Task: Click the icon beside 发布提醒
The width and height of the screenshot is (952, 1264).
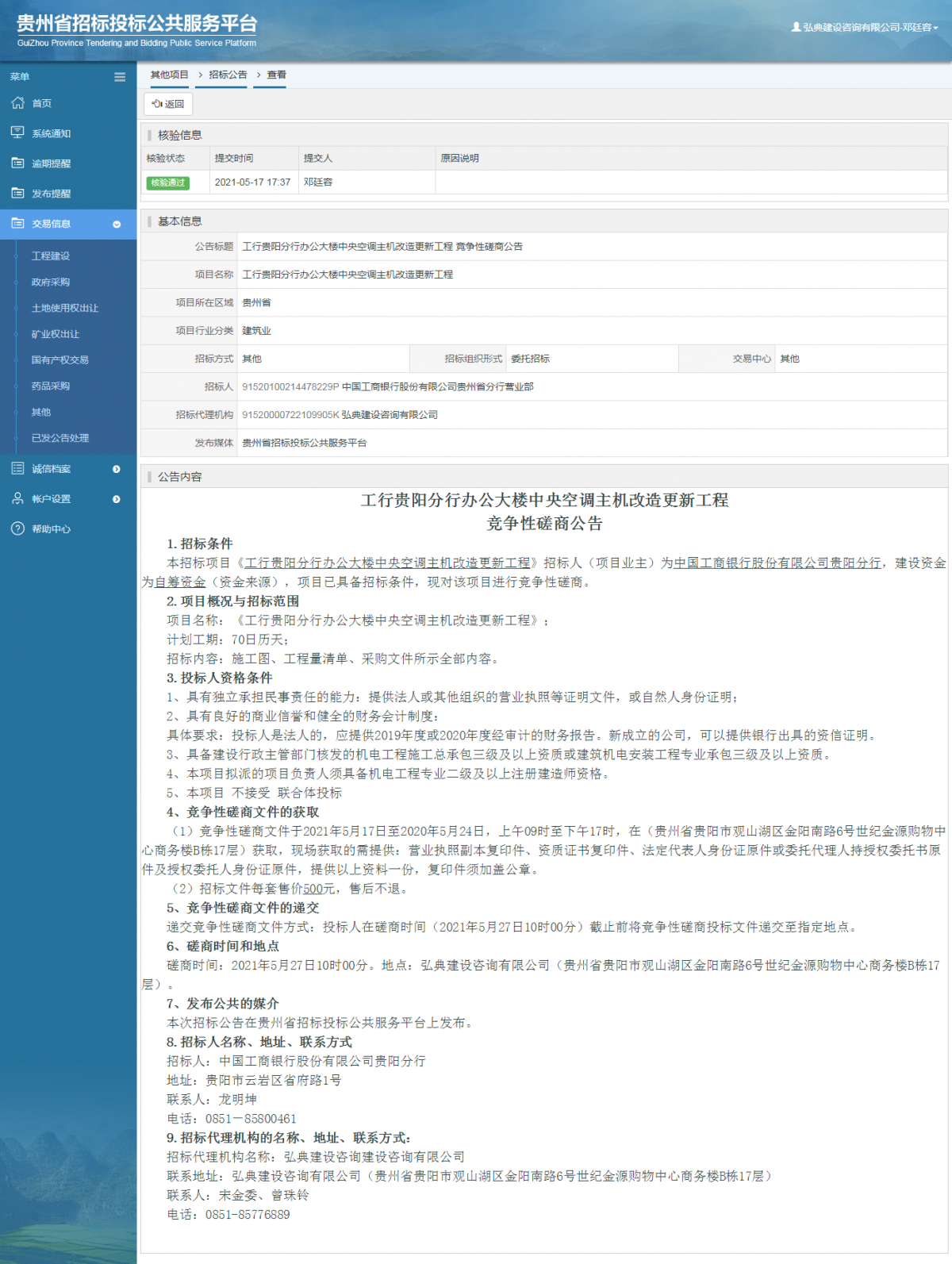Action: [x=17, y=193]
